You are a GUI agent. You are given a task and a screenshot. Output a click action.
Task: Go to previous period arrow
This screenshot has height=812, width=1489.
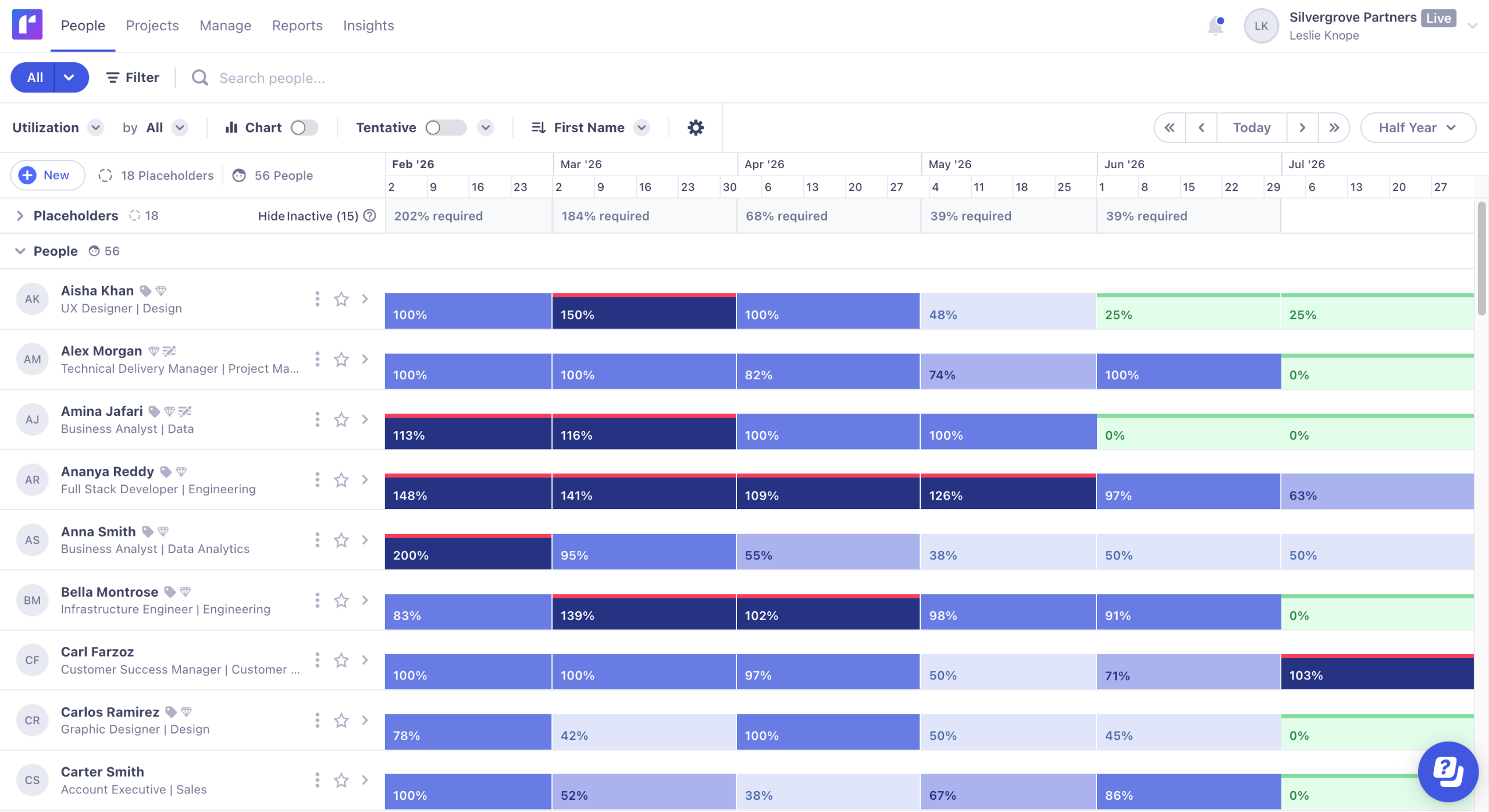click(x=1201, y=127)
